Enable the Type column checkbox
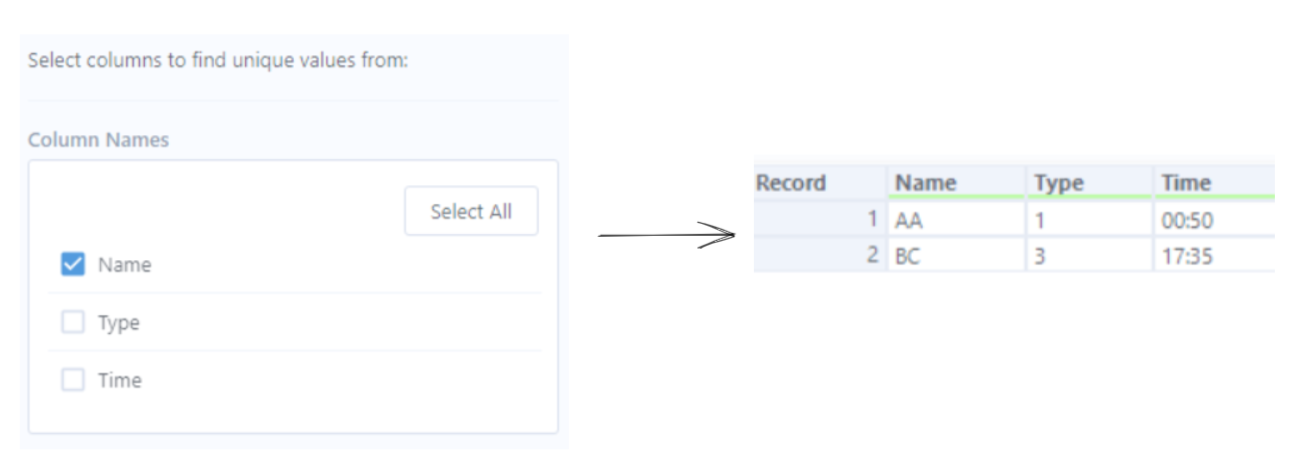This screenshot has width=1292, height=452. (73, 323)
